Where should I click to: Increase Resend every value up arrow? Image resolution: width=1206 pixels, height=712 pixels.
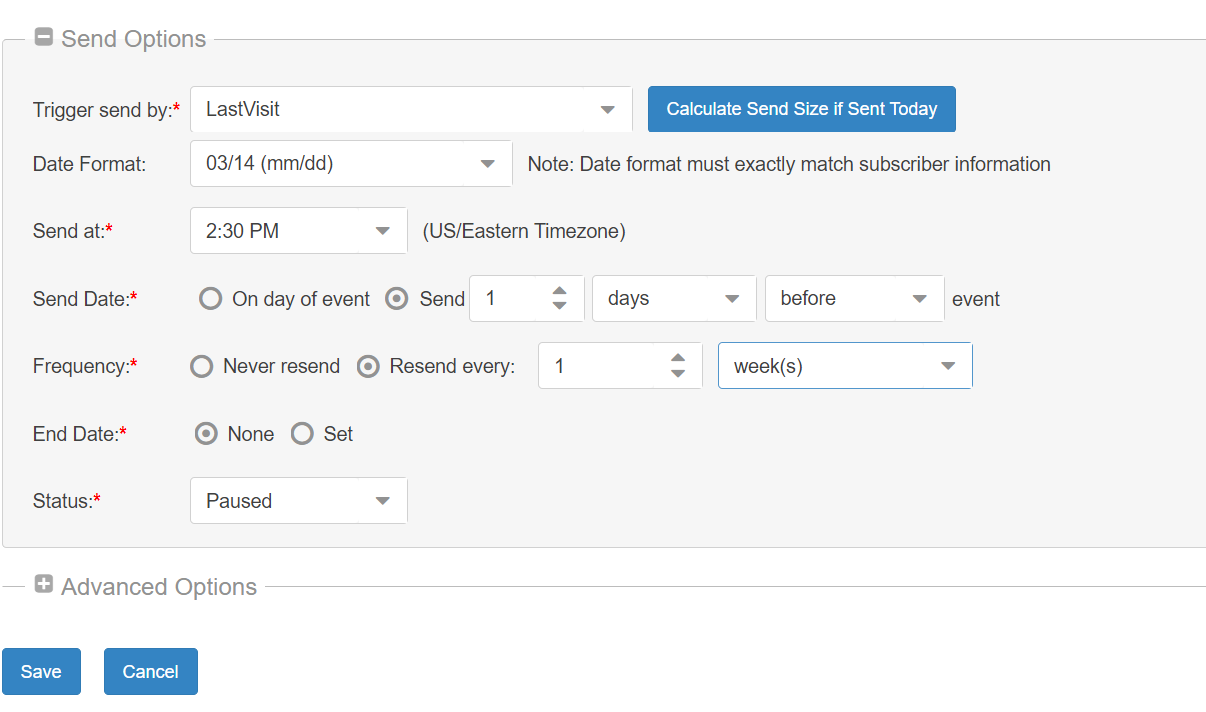point(678,359)
